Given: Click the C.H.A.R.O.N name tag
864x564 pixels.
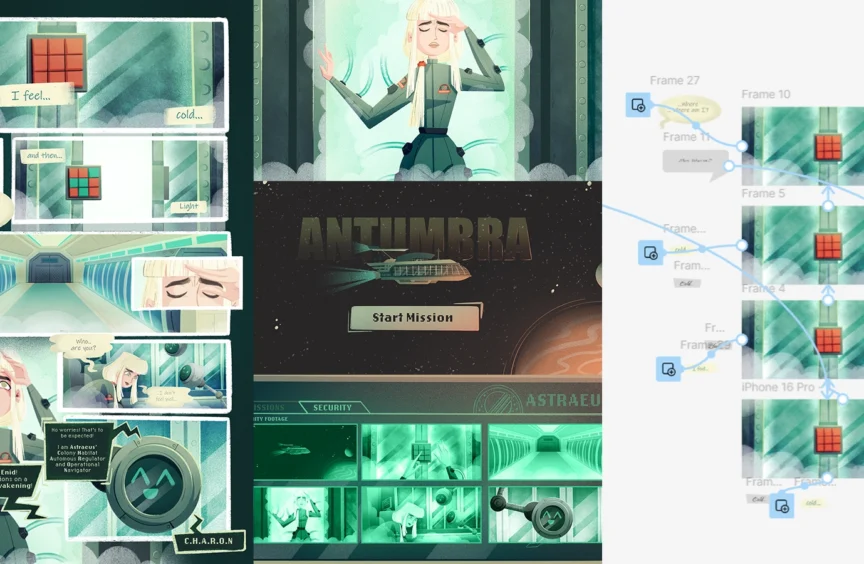Looking at the screenshot, I should (208, 541).
